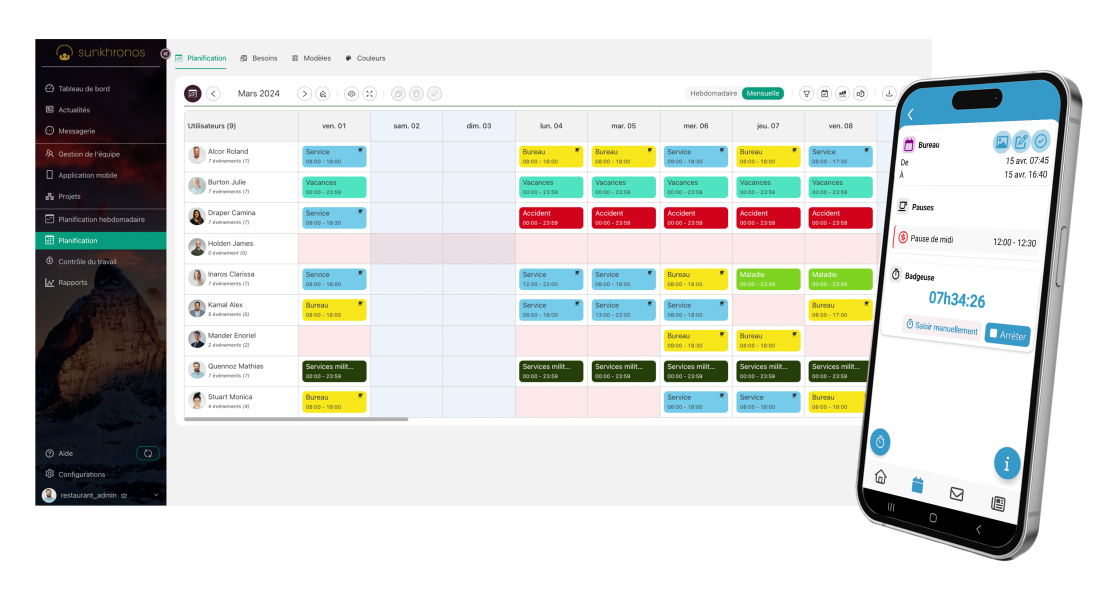
Task: Switch to Hebdomadaire view
Action: (x=713, y=93)
